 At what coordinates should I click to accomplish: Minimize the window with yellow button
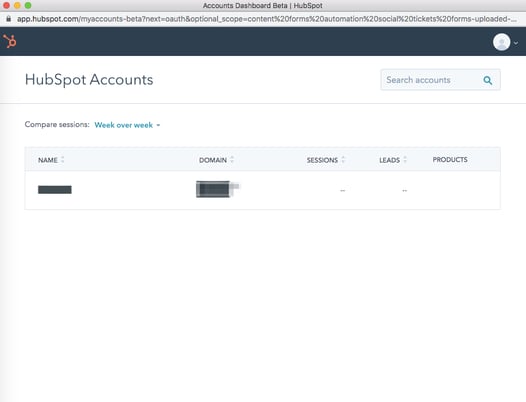pyautogui.click(x=17, y=5)
